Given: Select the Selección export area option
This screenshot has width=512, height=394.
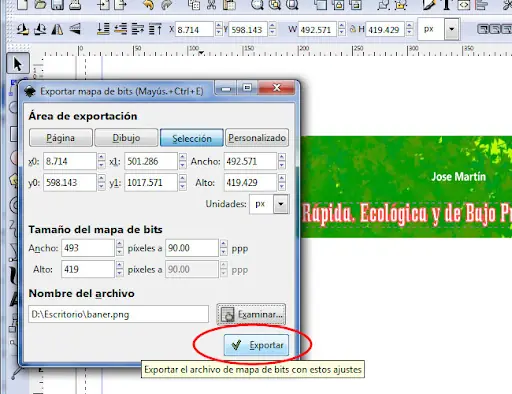Looking at the screenshot, I should tap(192, 138).
